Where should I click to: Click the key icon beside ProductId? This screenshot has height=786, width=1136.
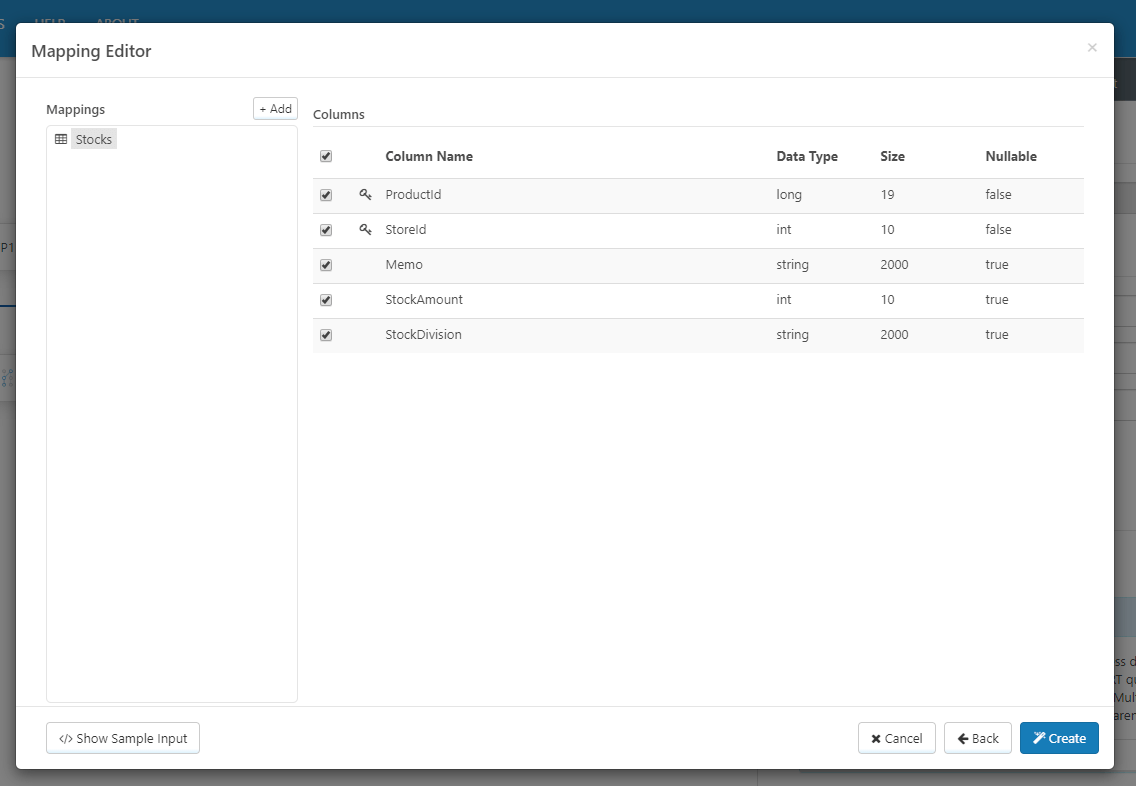[x=365, y=195]
